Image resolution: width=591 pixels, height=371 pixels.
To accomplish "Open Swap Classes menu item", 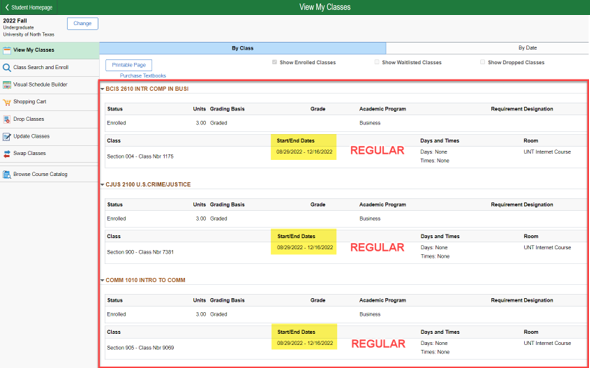I will [49, 153].
